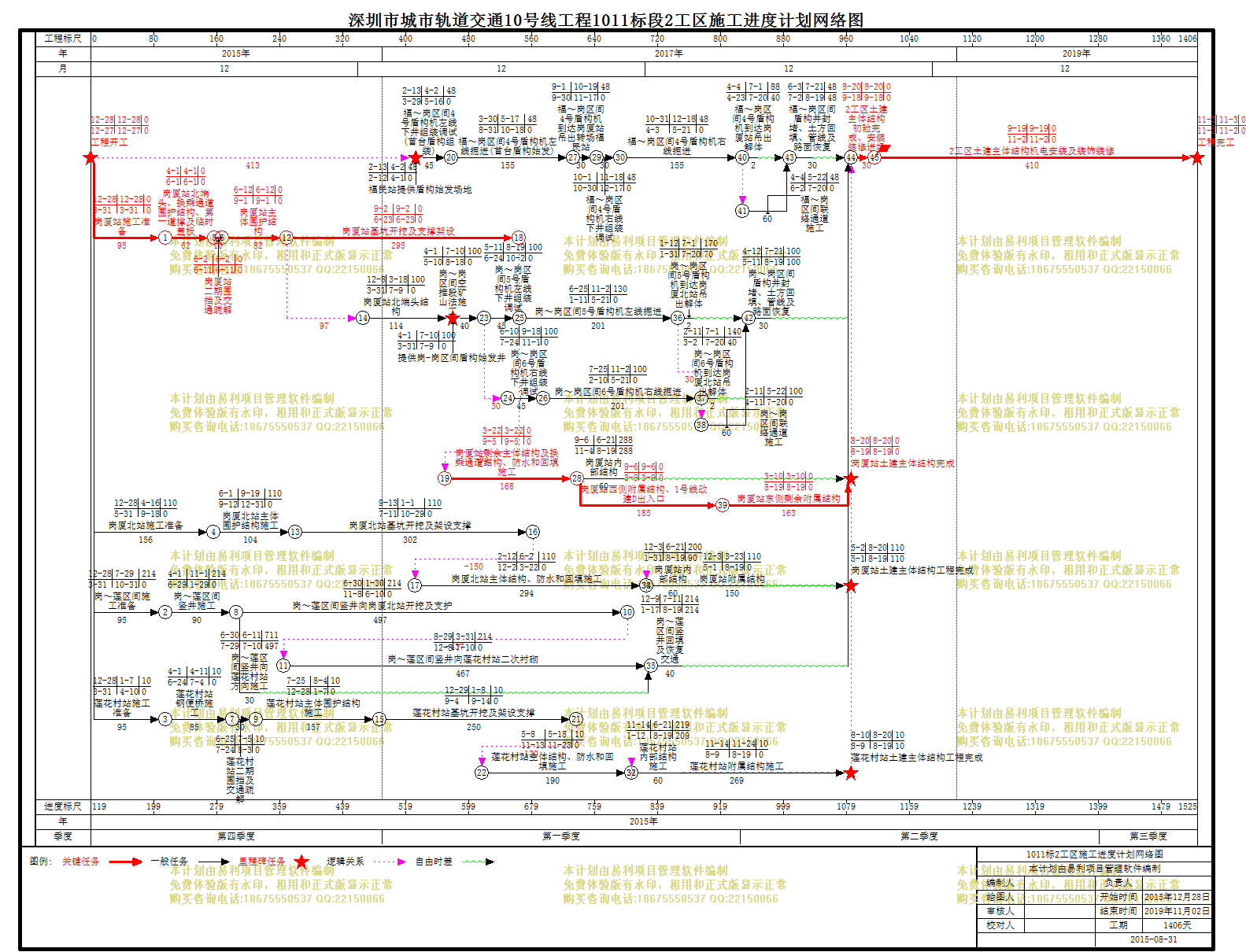
Task: Select node circle 20
Action: 451,157
